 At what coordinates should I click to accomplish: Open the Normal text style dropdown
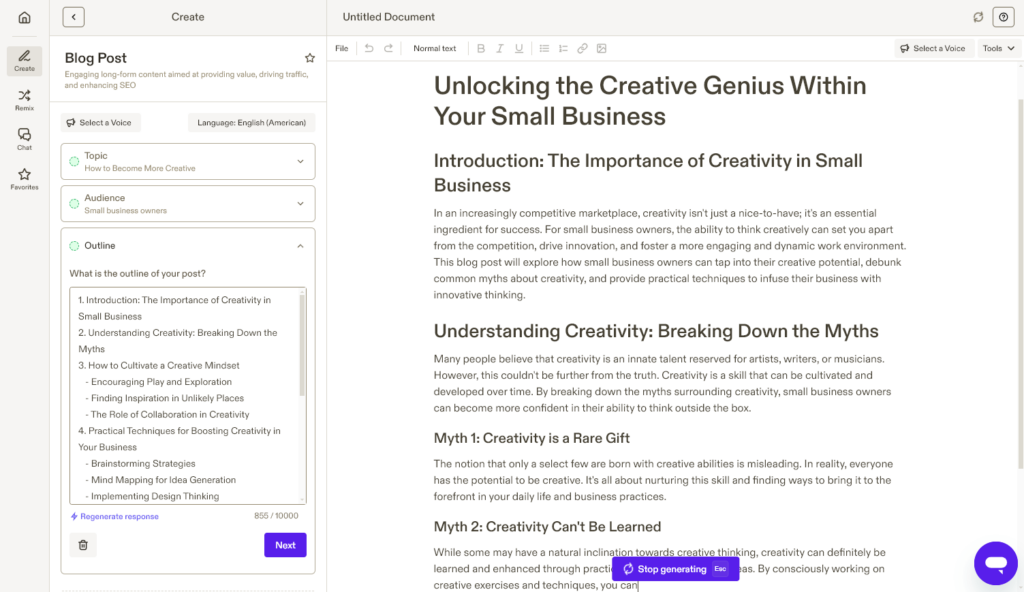click(x=434, y=47)
